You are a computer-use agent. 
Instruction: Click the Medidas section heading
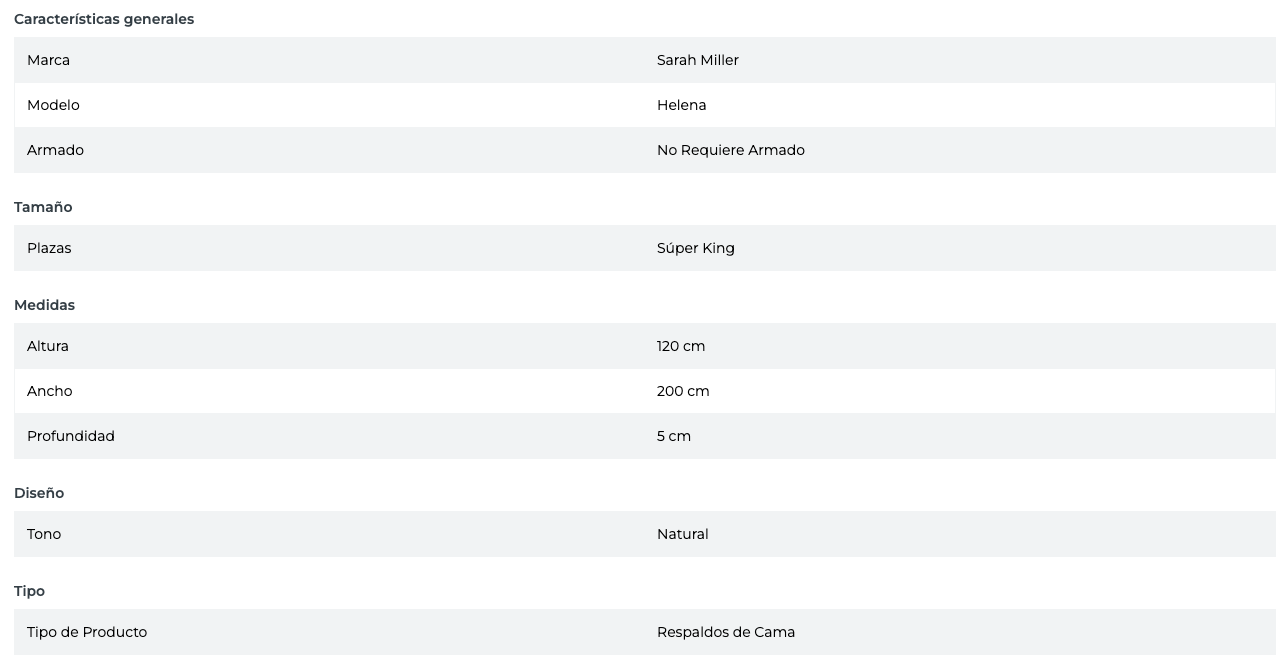tap(44, 305)
